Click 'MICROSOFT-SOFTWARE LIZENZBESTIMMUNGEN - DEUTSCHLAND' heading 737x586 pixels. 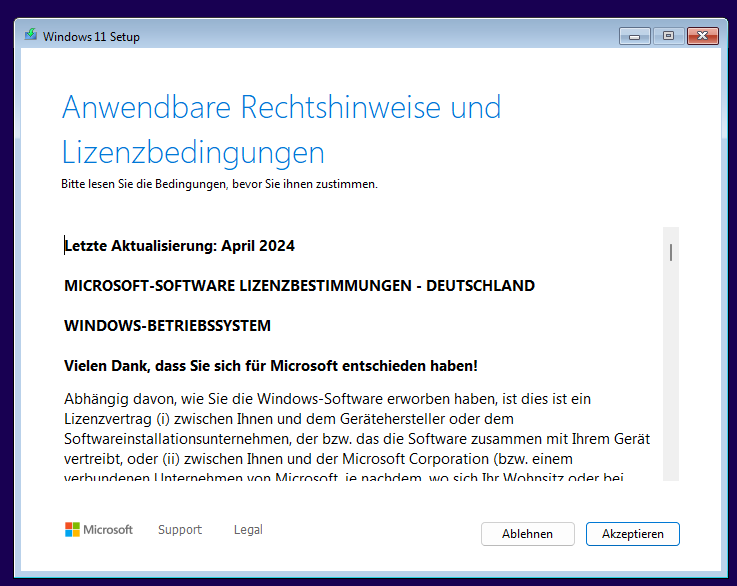[299, 286]
